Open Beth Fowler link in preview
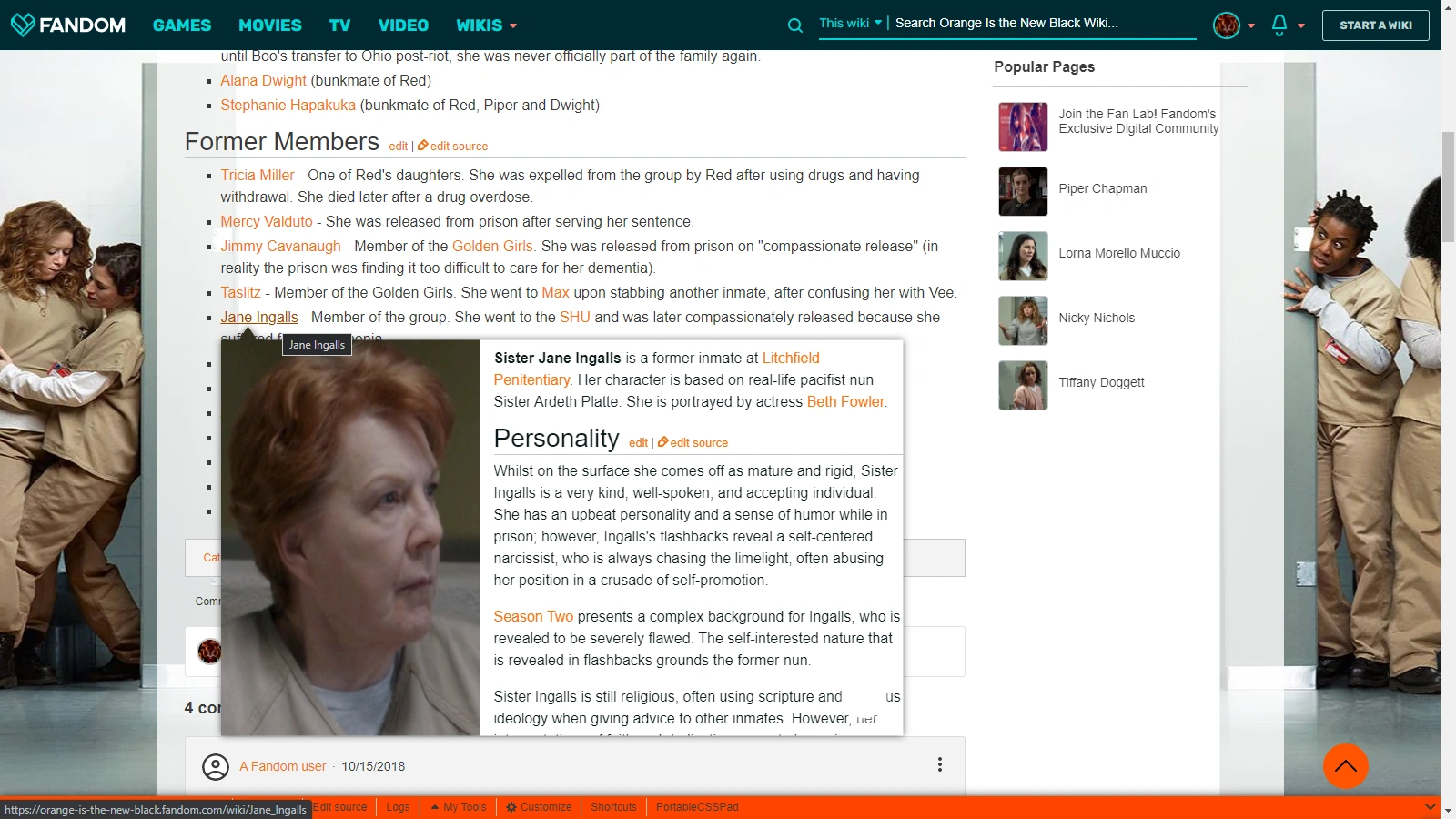Viewport: 1456px width, 819px height. click(845, 402)
